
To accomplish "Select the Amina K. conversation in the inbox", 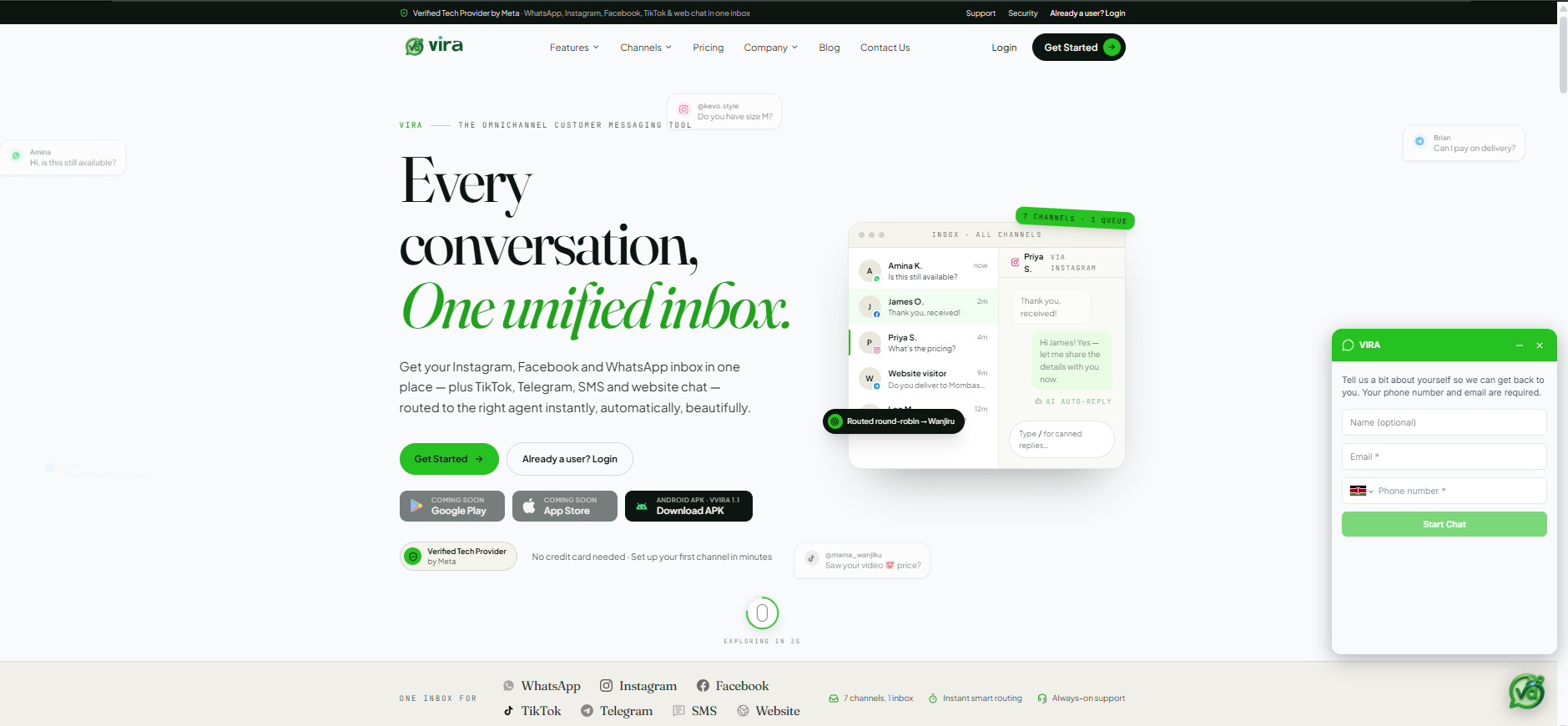I will point(923,271).
